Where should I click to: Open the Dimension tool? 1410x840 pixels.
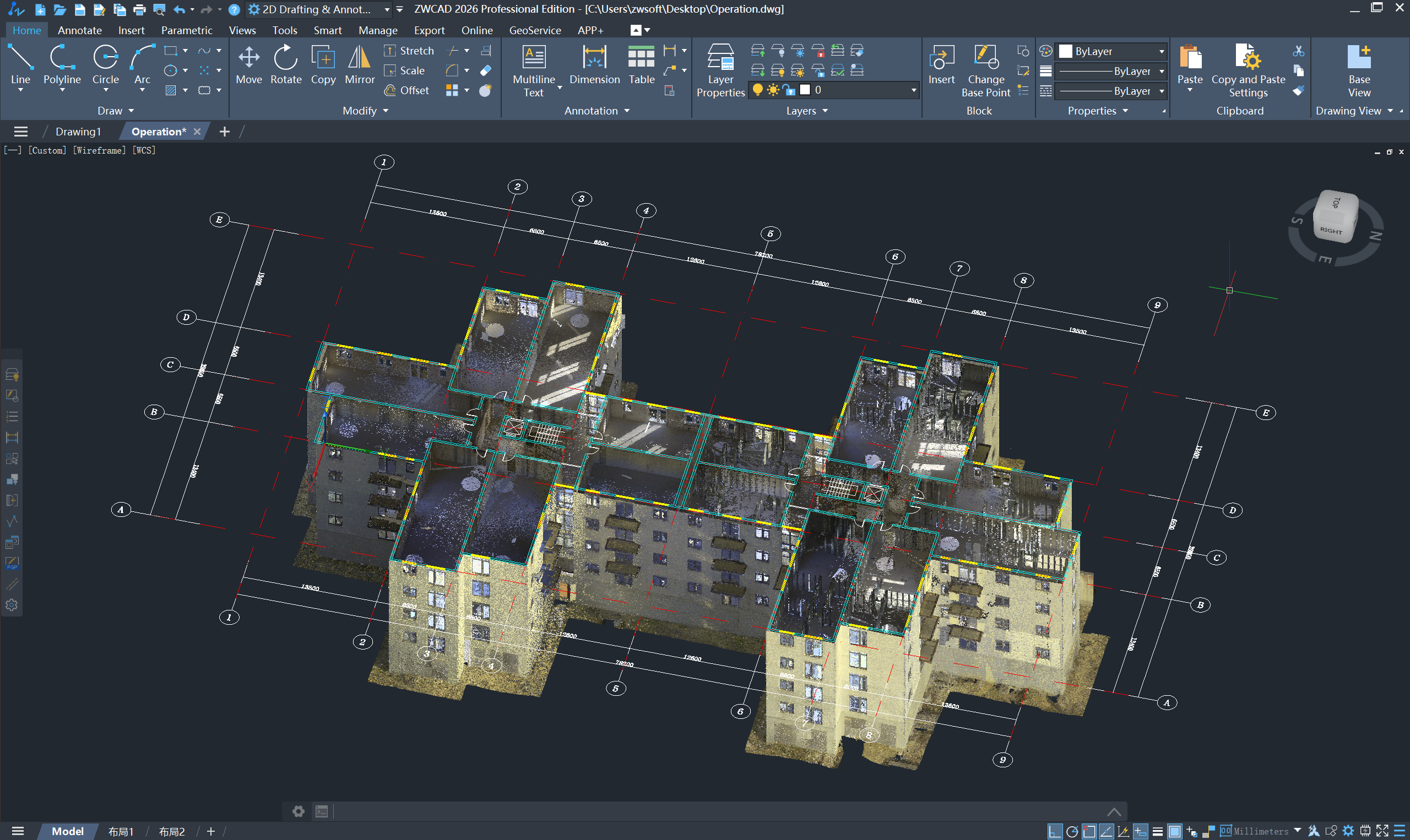click(x=595, y=65)
